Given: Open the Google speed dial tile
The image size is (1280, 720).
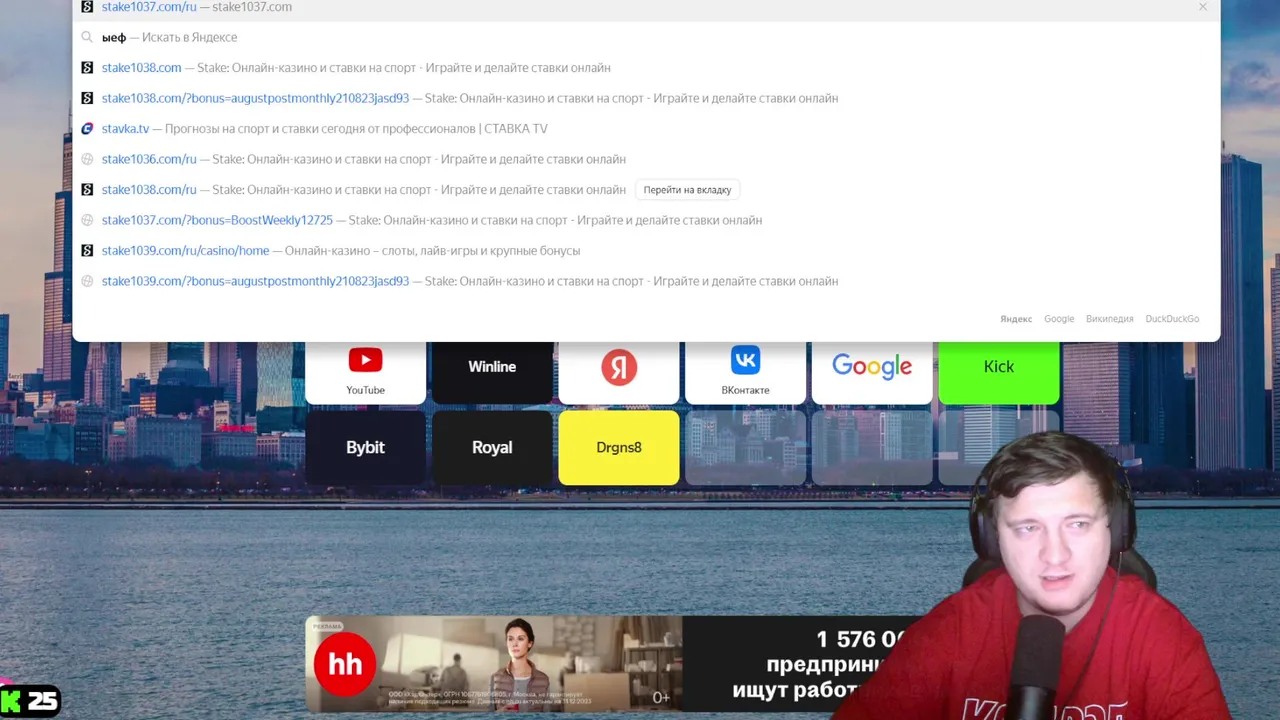Looking at the screenshot, I should click(872, 372).
